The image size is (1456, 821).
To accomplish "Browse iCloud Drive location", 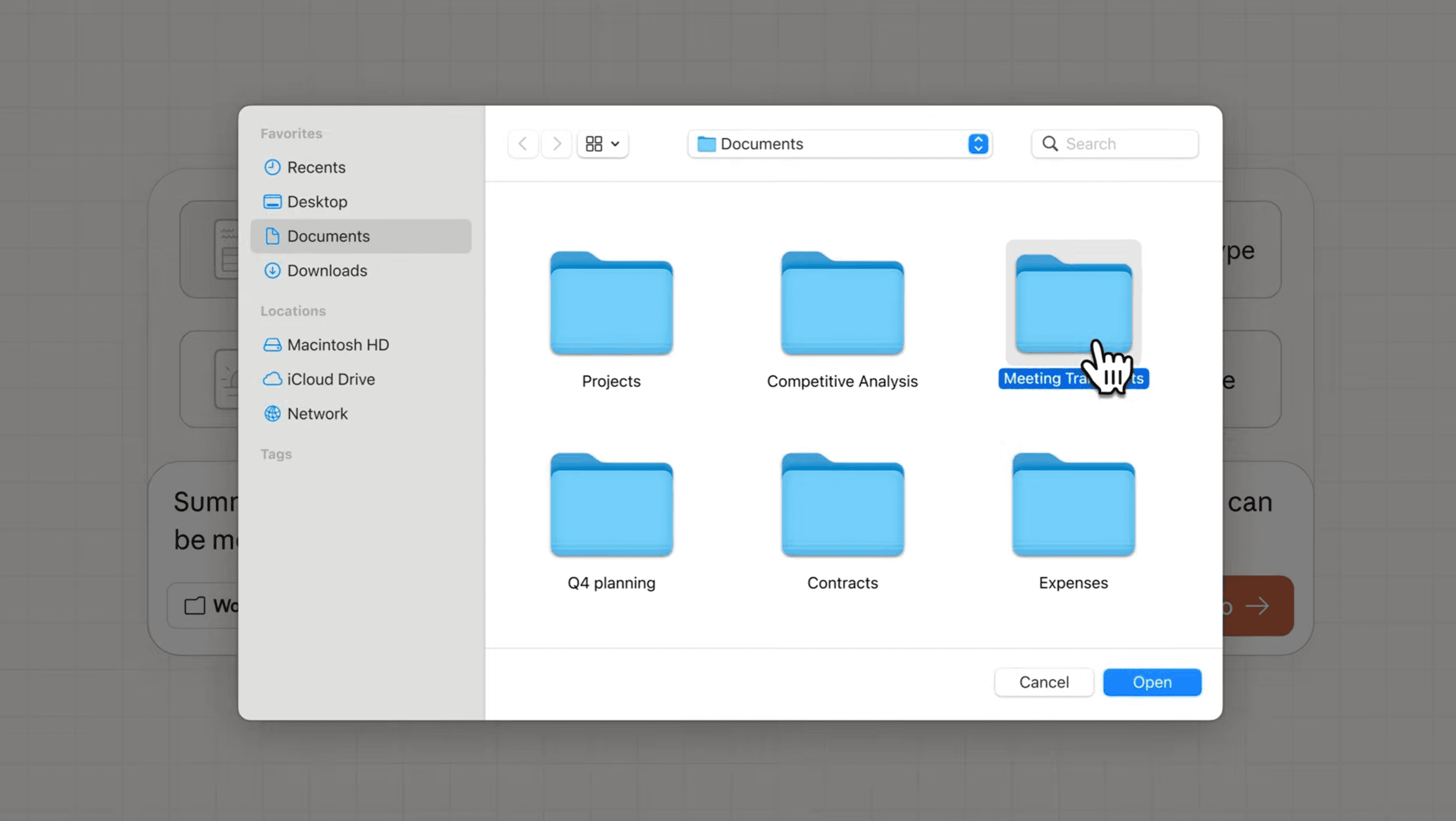I will click(331, 379).
